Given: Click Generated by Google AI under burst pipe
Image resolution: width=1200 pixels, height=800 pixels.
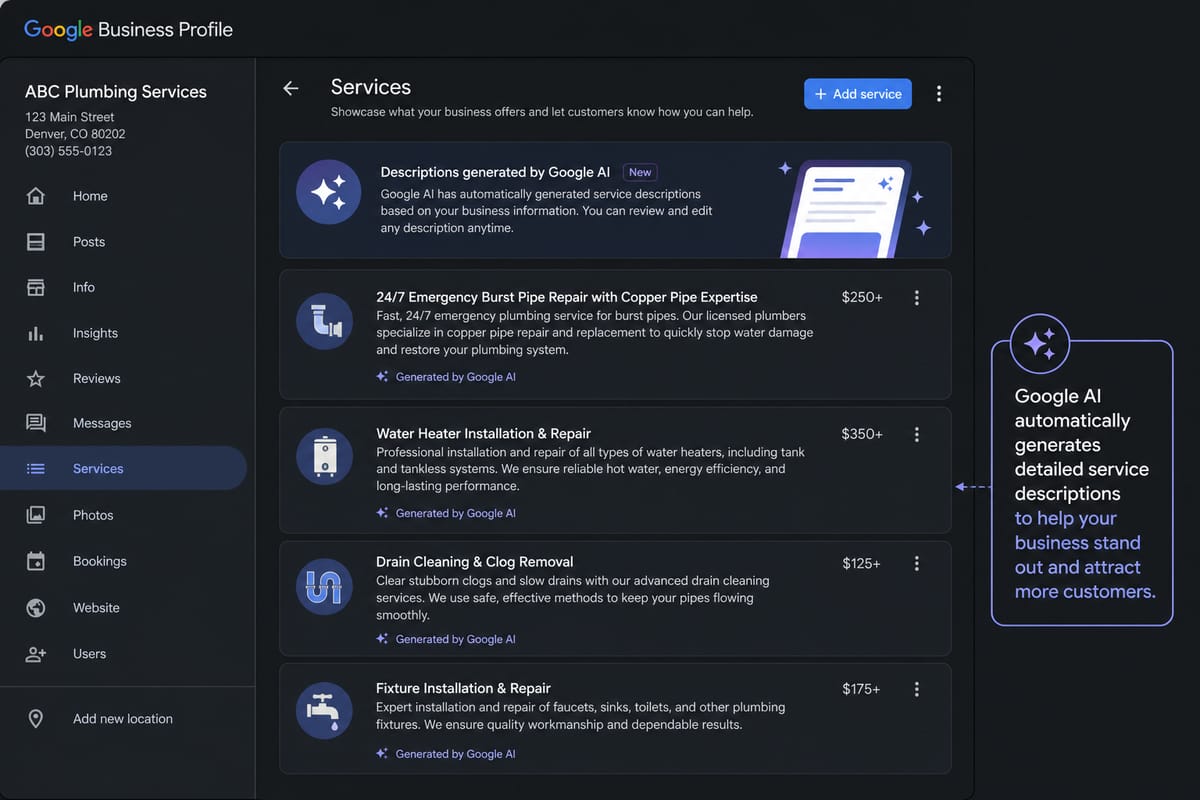Looking at the screenshot, I should (x=446, y=377).
